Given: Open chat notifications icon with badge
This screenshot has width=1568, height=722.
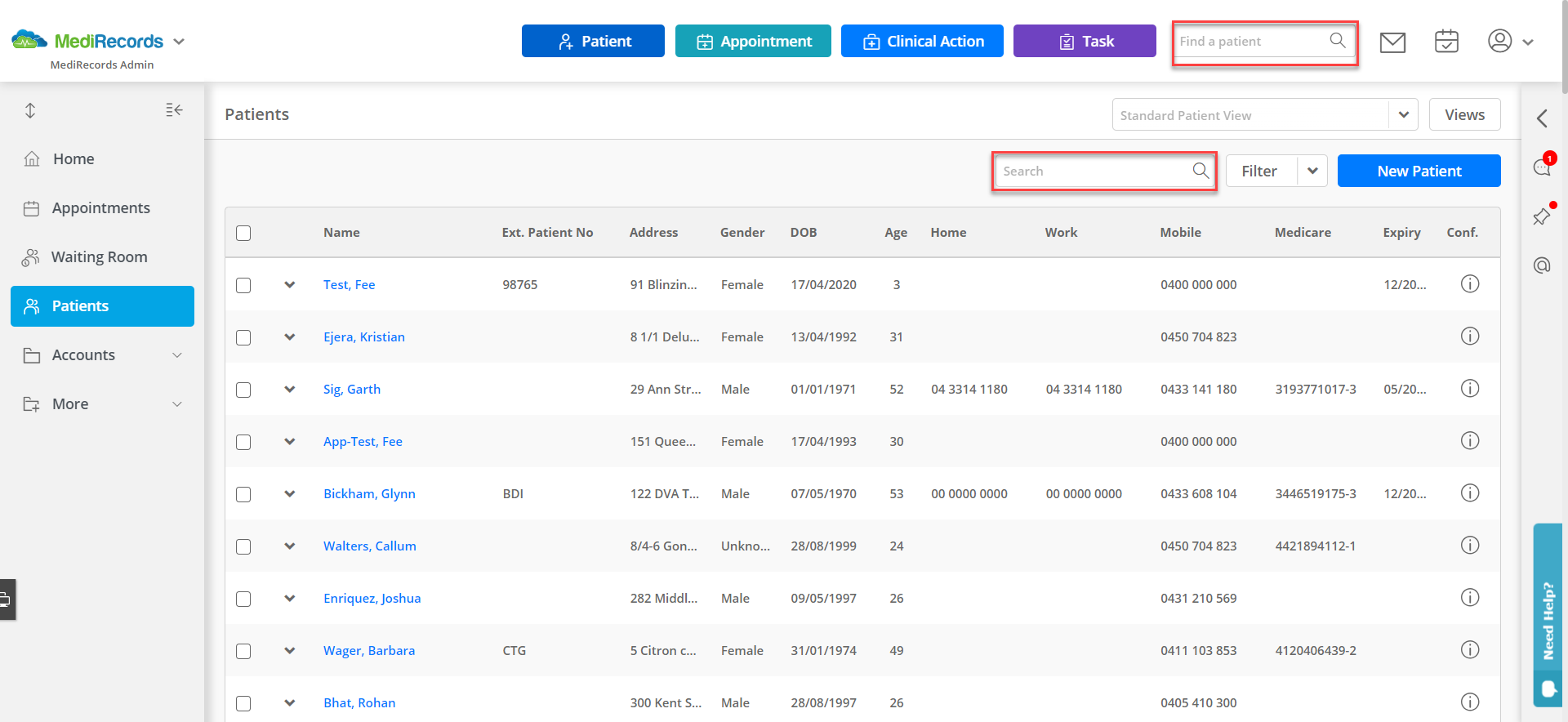Looking at the screenshot, I should tap(1543, 166).
